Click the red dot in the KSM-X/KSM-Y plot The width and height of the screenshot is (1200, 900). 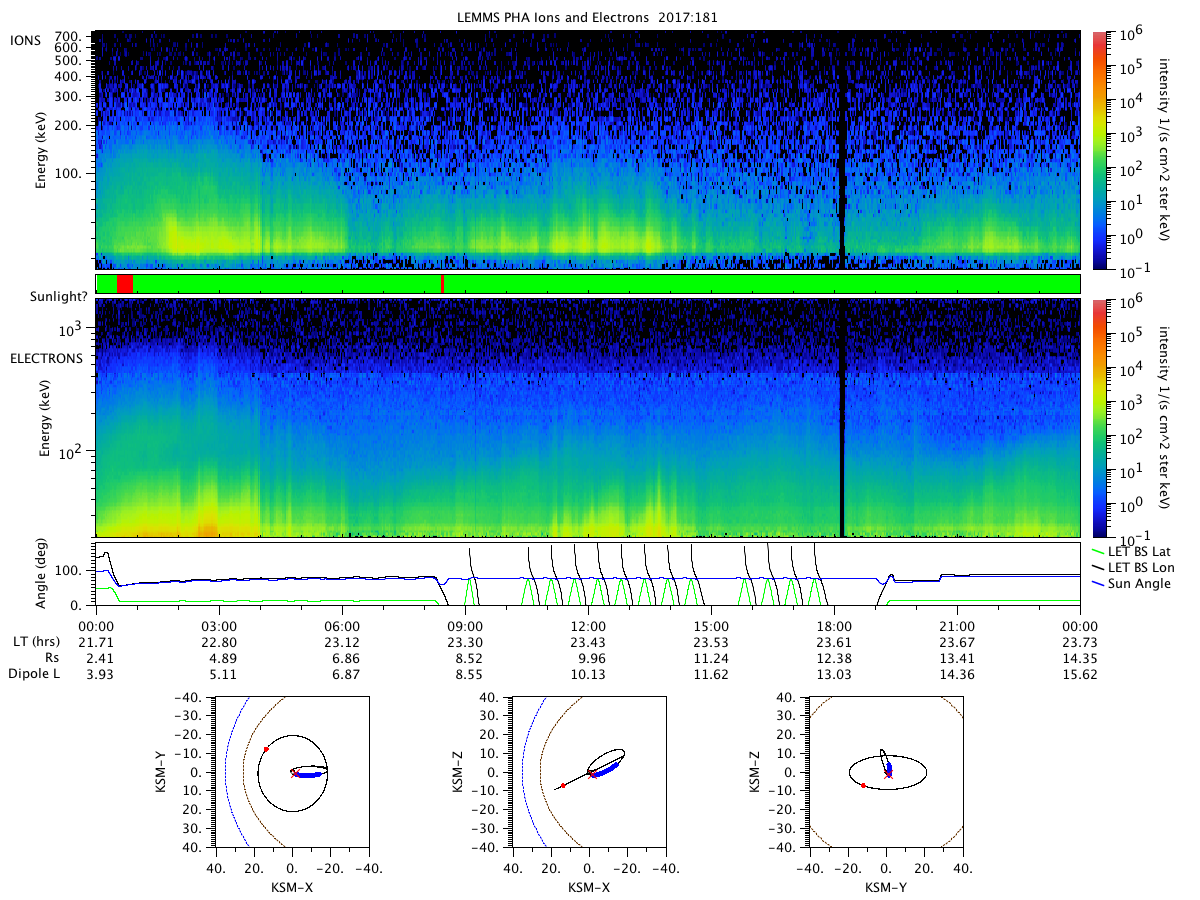pyautogui.click(x=266, y=748)
